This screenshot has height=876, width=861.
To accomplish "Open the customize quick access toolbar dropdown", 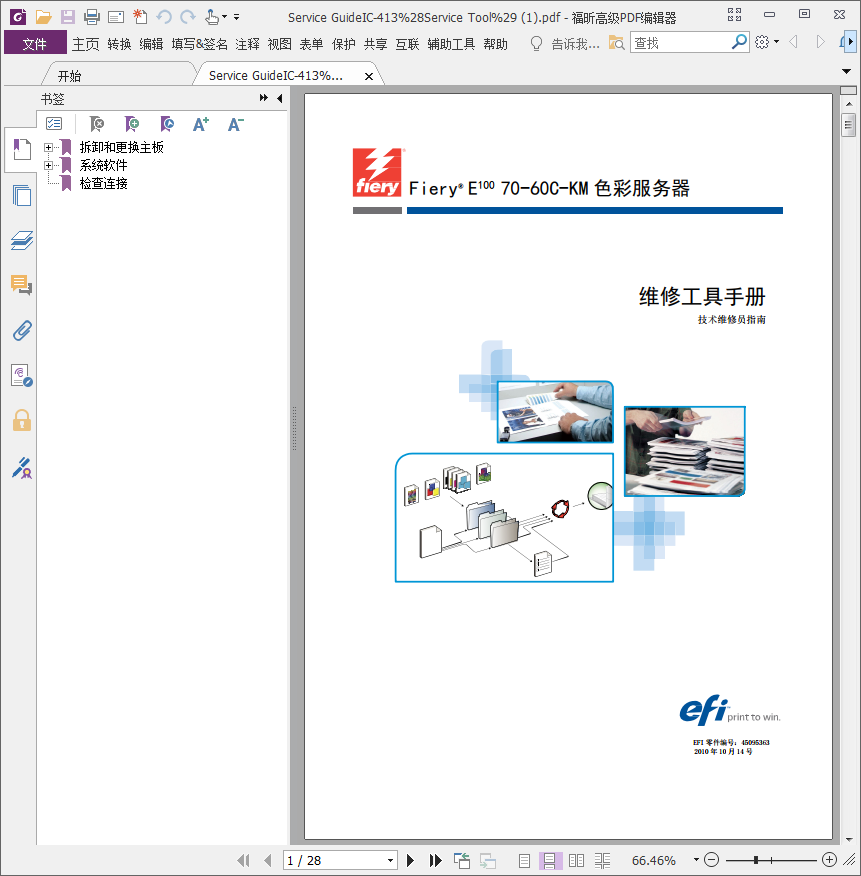I will pyautogui.click(x=236, y=17).
